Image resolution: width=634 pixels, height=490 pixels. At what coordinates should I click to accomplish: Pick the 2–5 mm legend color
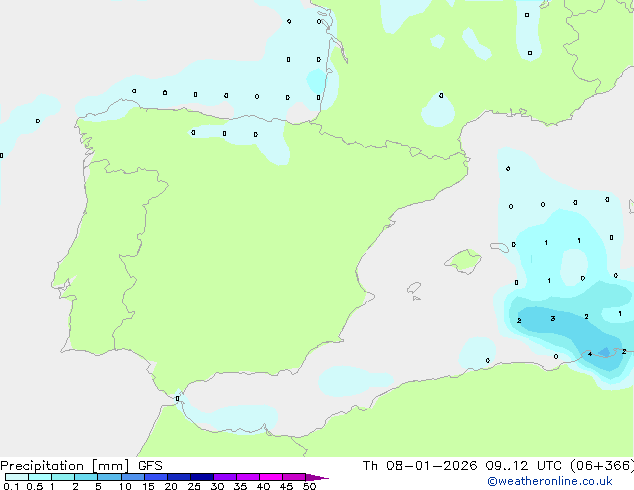point(86,477)
